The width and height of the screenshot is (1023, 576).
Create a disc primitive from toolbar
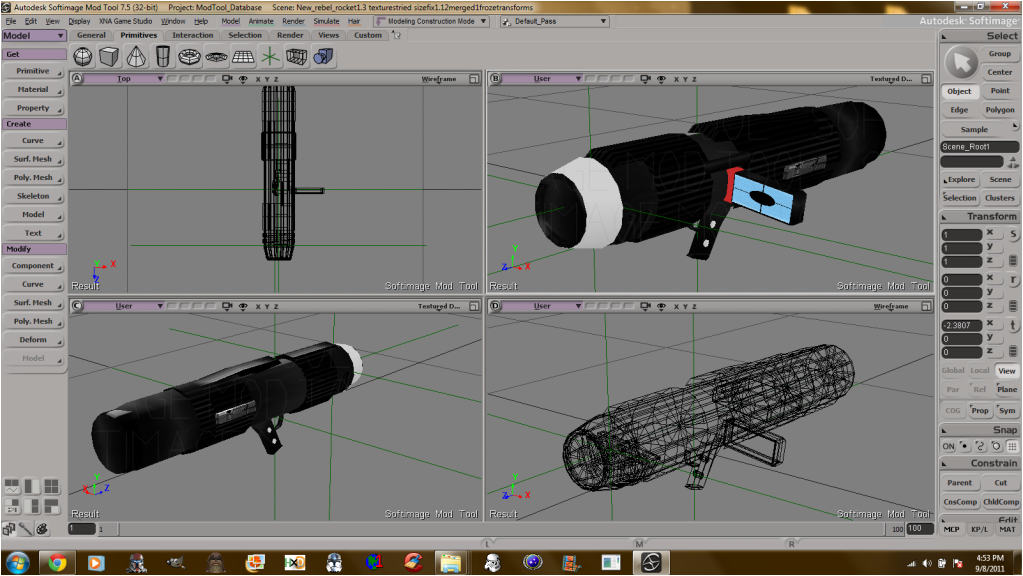point(216,57)
